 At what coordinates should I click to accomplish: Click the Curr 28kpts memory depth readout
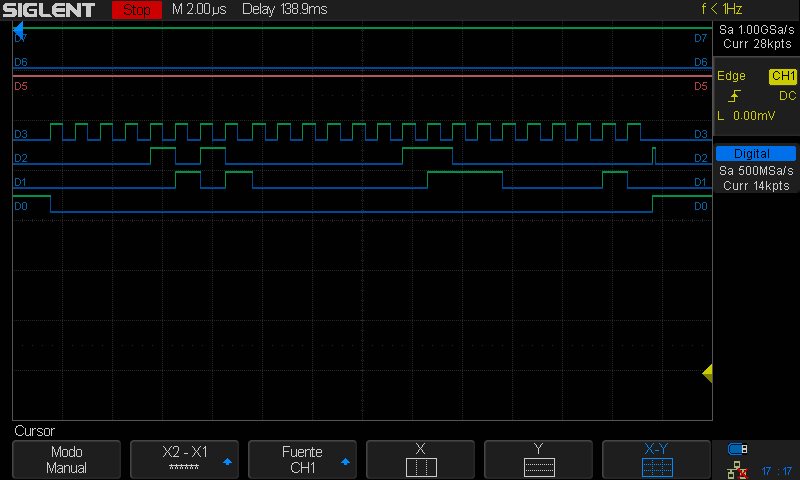pyautogui.click(x=757, y=44)
